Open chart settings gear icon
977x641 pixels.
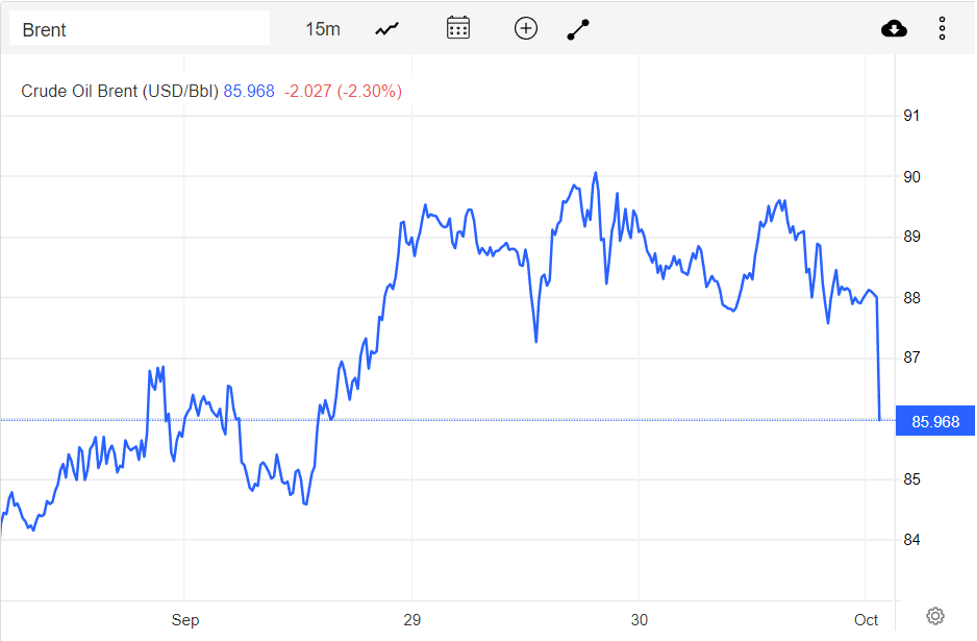[935, 615]
